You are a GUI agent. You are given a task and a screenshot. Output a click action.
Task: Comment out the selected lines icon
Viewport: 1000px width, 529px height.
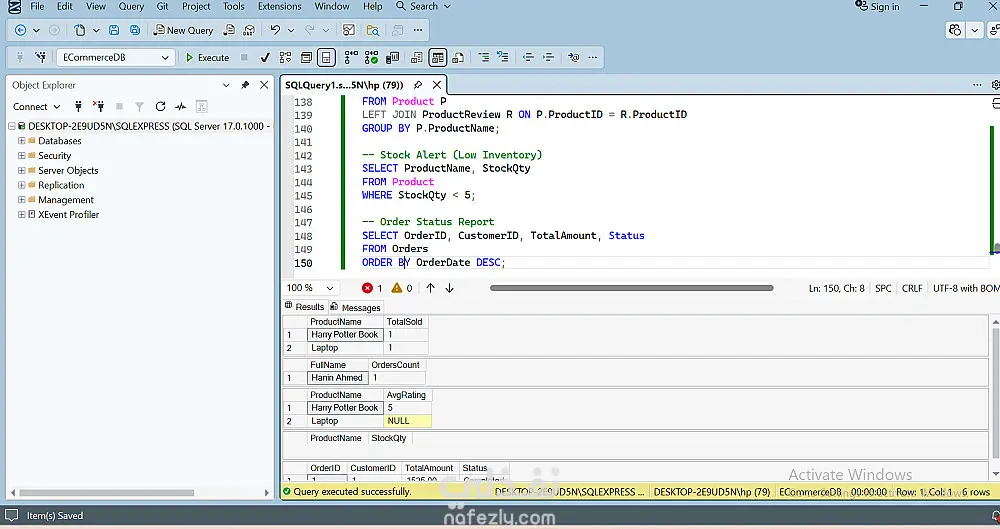click(x=484, y=57)
